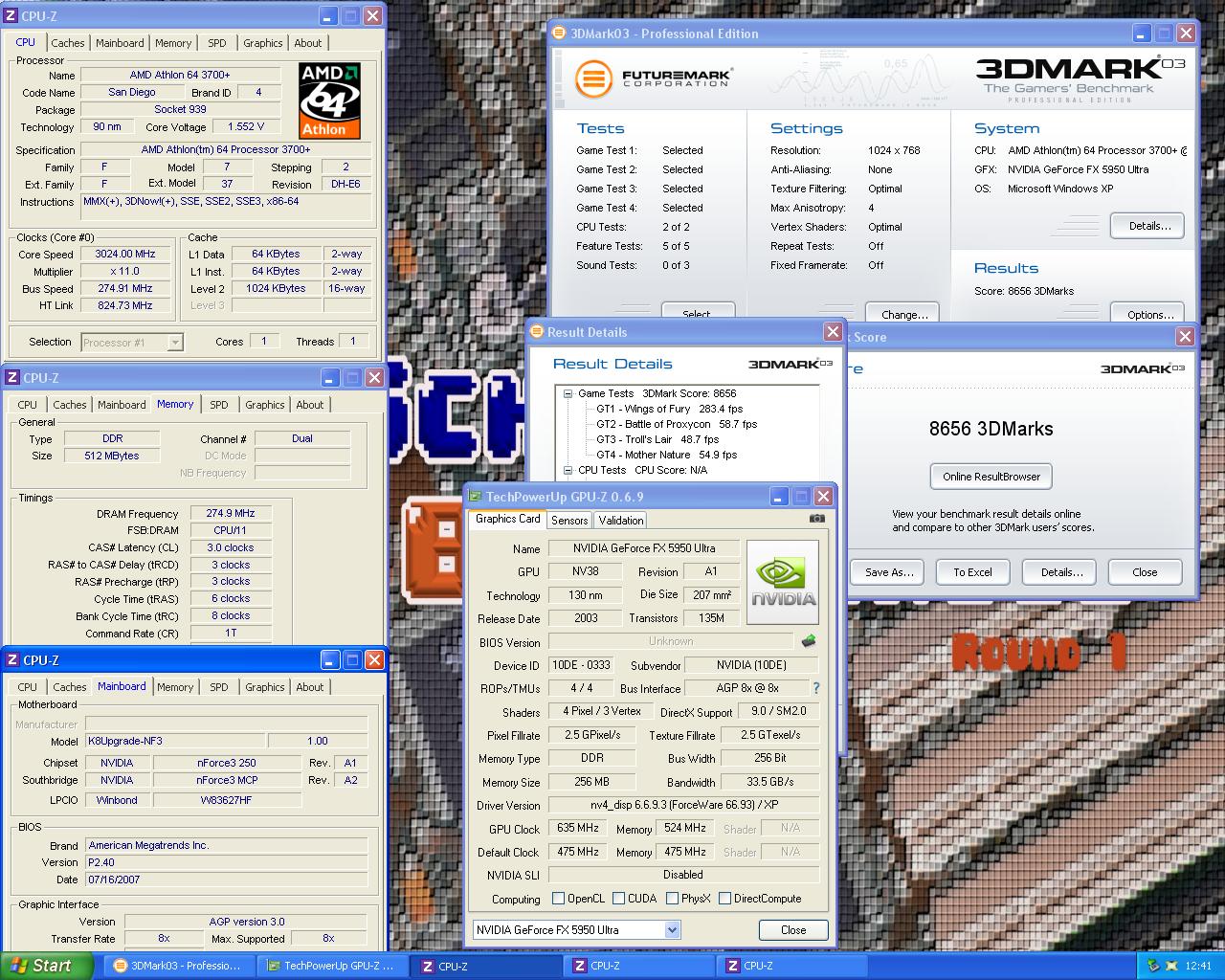Click the Close button in GPU-Z
This screenshot has height=980, width=1225.
click(793, 929)
